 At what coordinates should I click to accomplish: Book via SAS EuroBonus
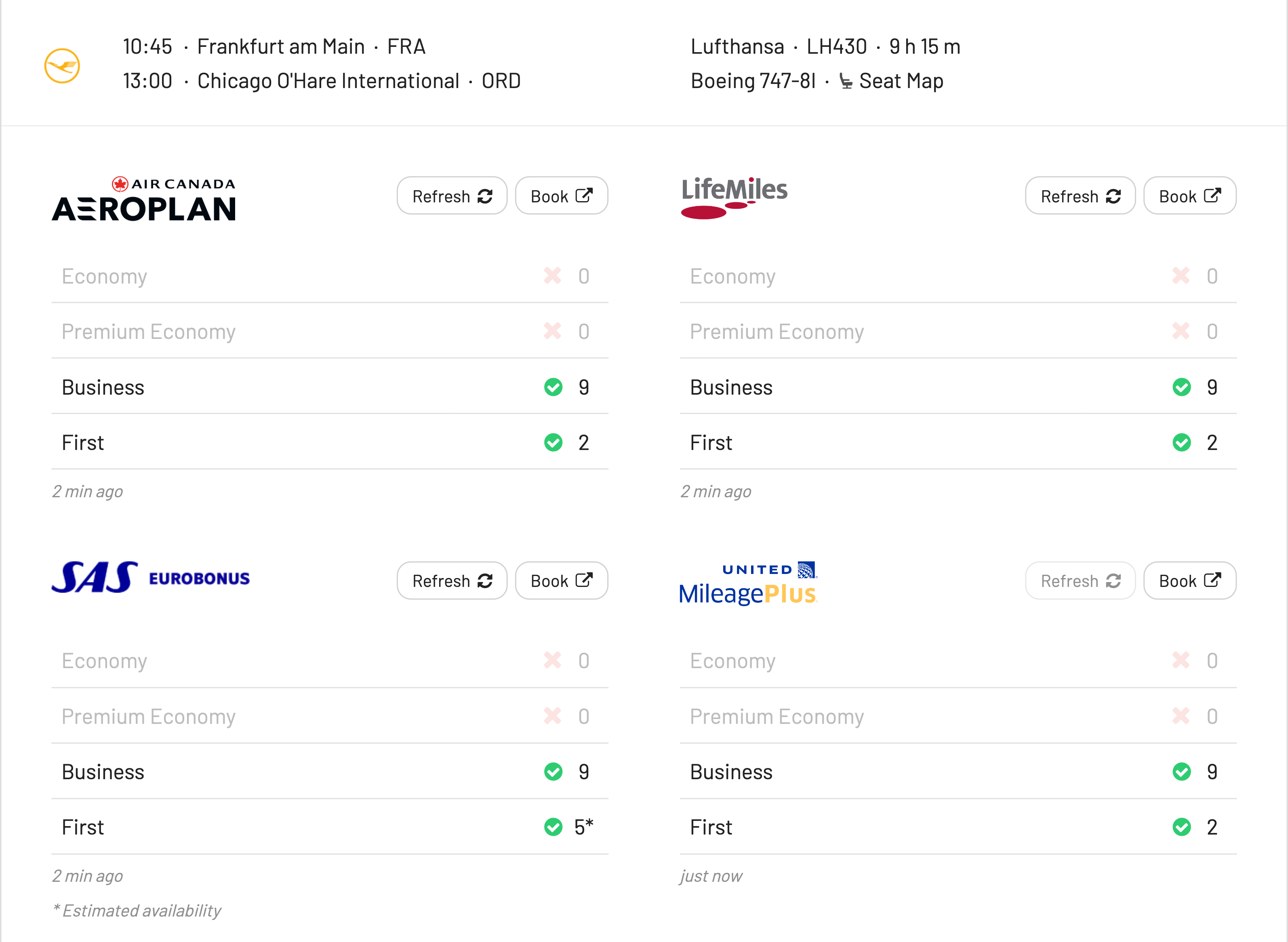coord(561,580)
